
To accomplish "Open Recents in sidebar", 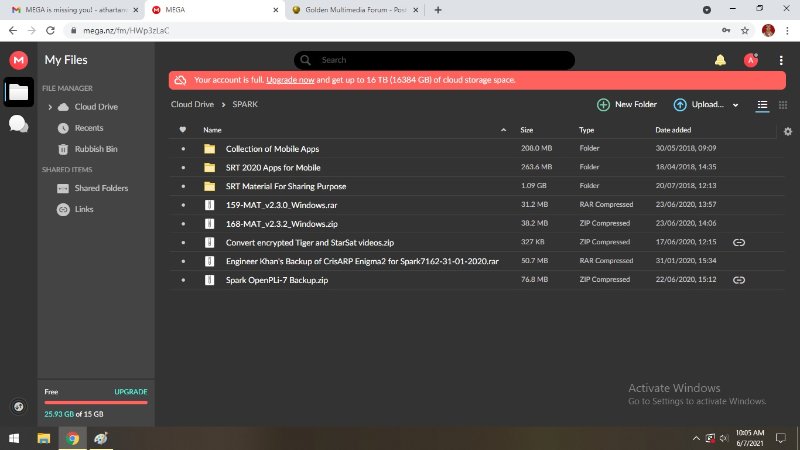I will 89,128.
